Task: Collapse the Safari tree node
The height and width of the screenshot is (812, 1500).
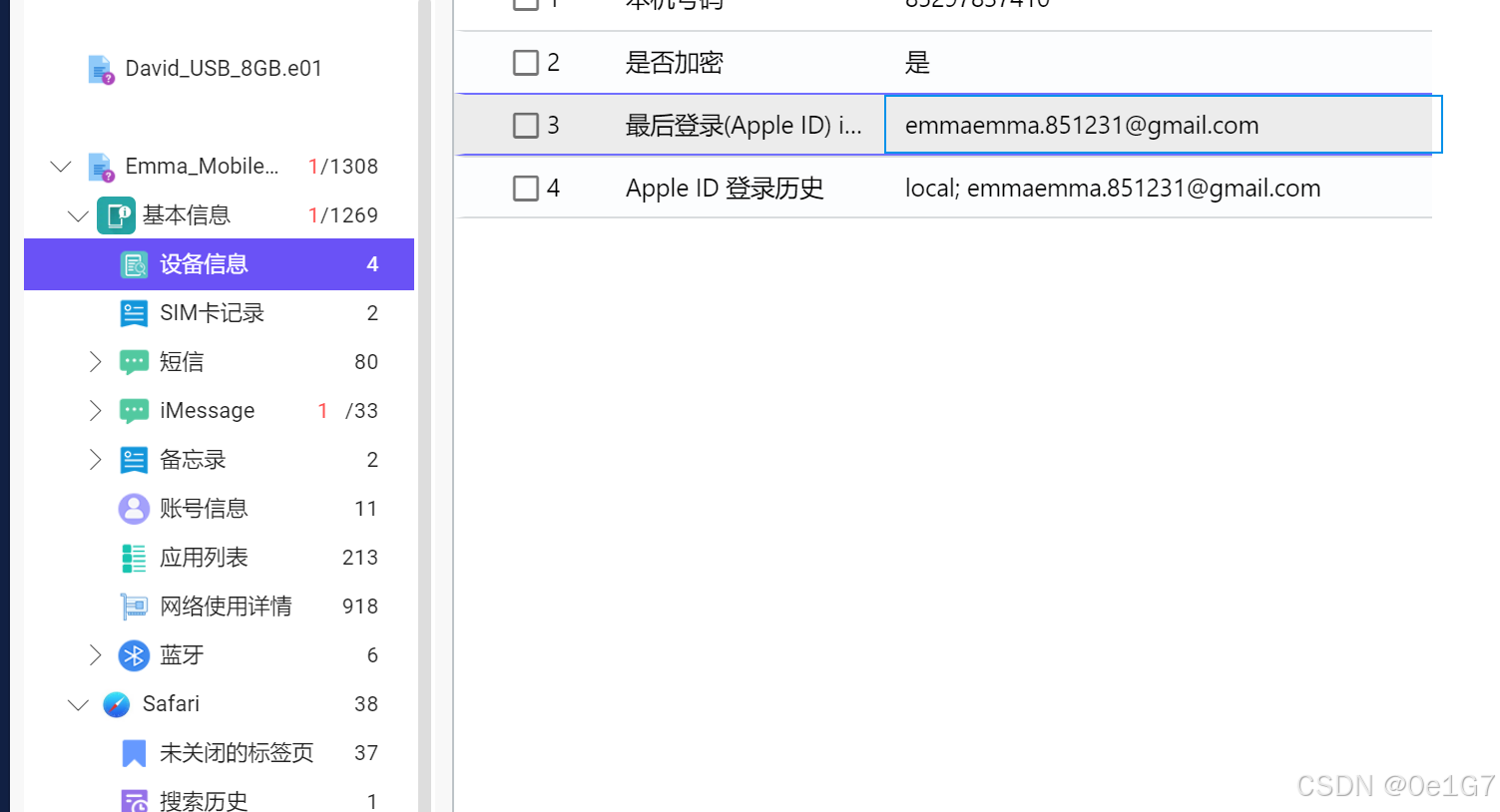Action: point(78,704)
